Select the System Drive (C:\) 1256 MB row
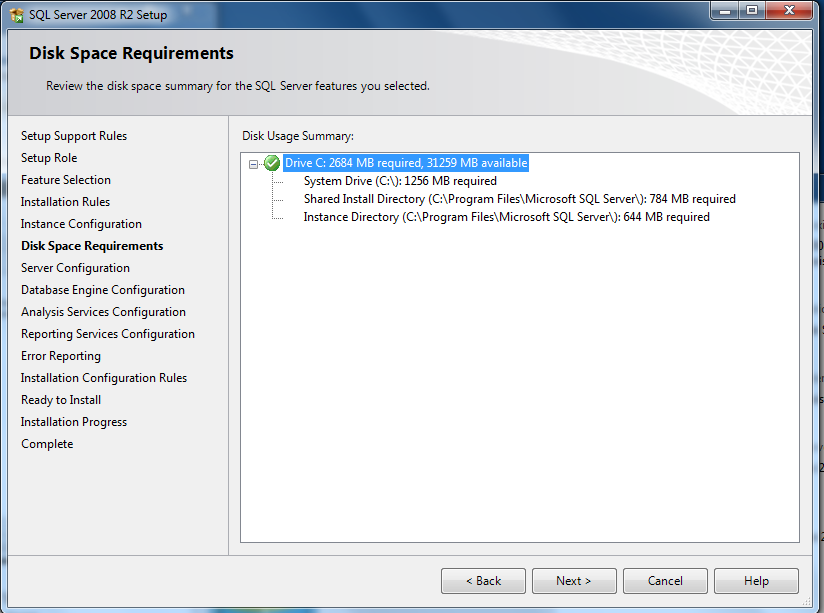Viewport: 824px width, 613px height. 400,181
